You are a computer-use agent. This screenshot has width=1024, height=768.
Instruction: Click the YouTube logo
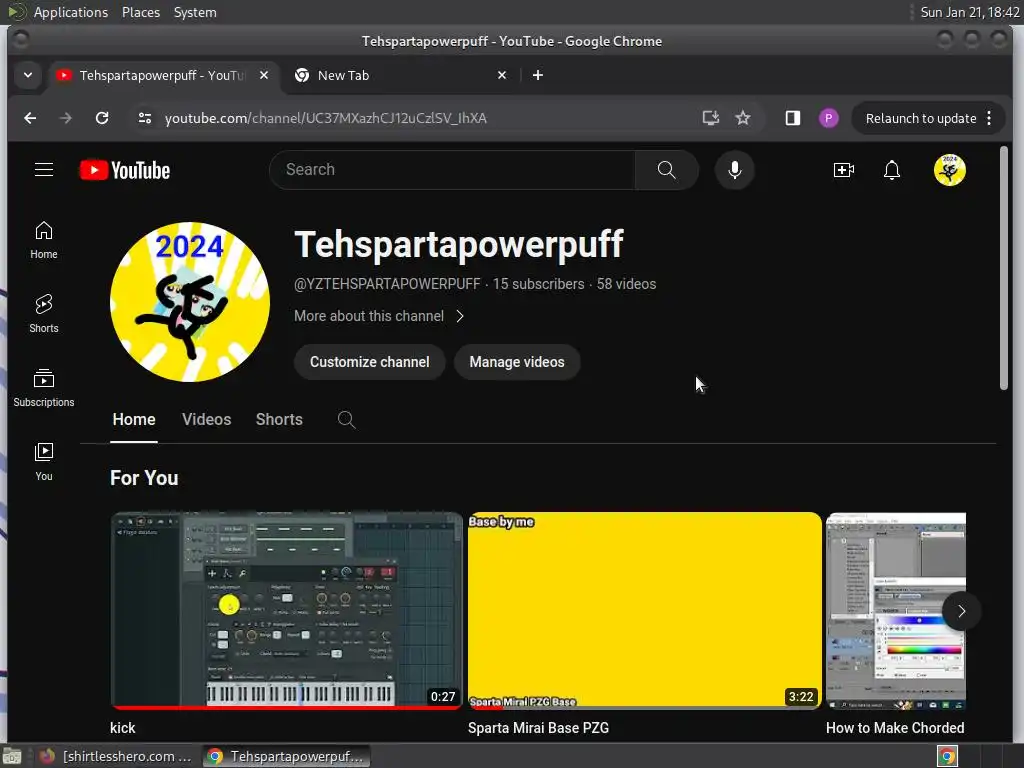(x=125, y=170)
